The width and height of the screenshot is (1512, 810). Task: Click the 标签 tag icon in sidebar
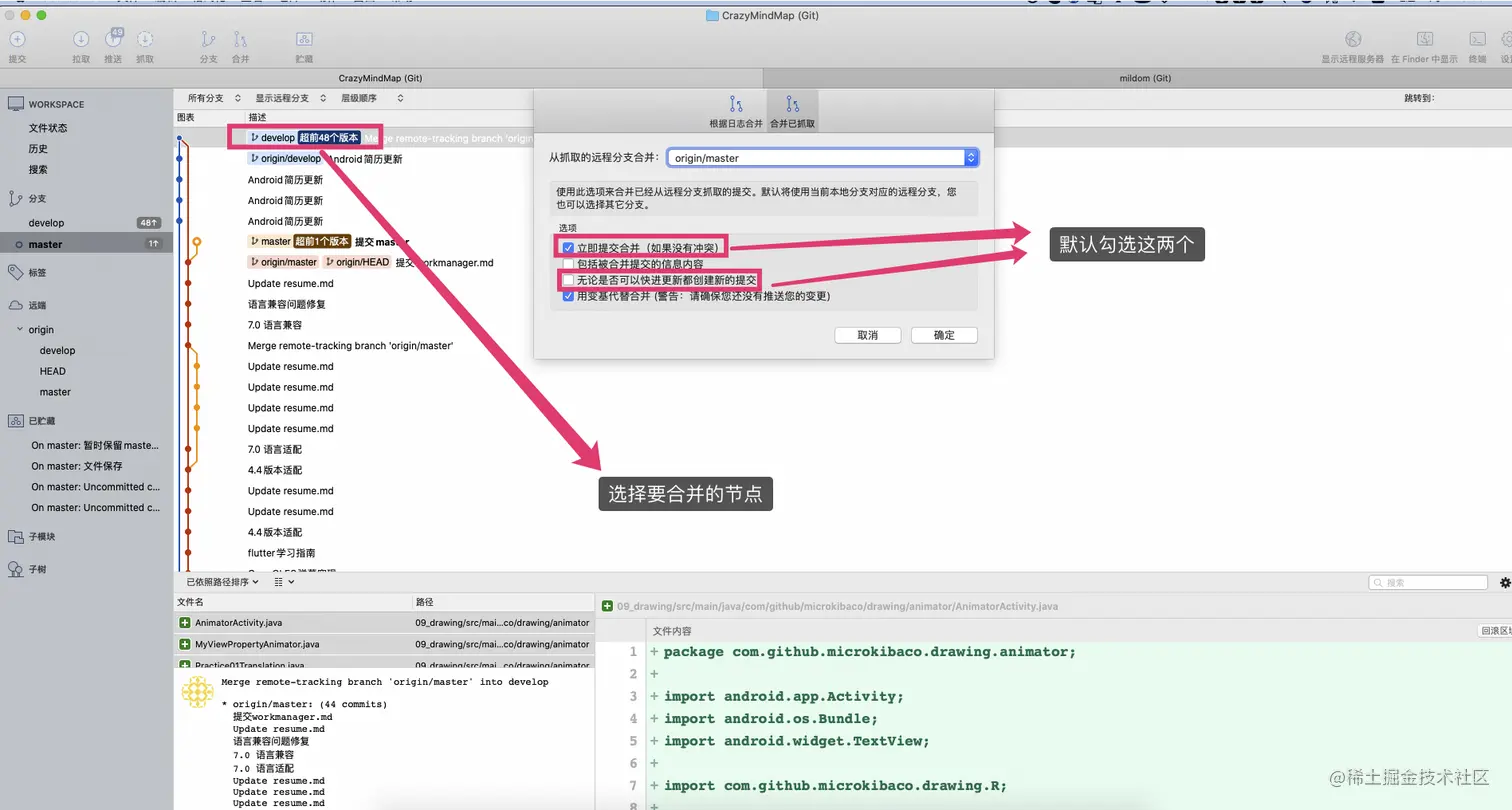click(15, 272)
